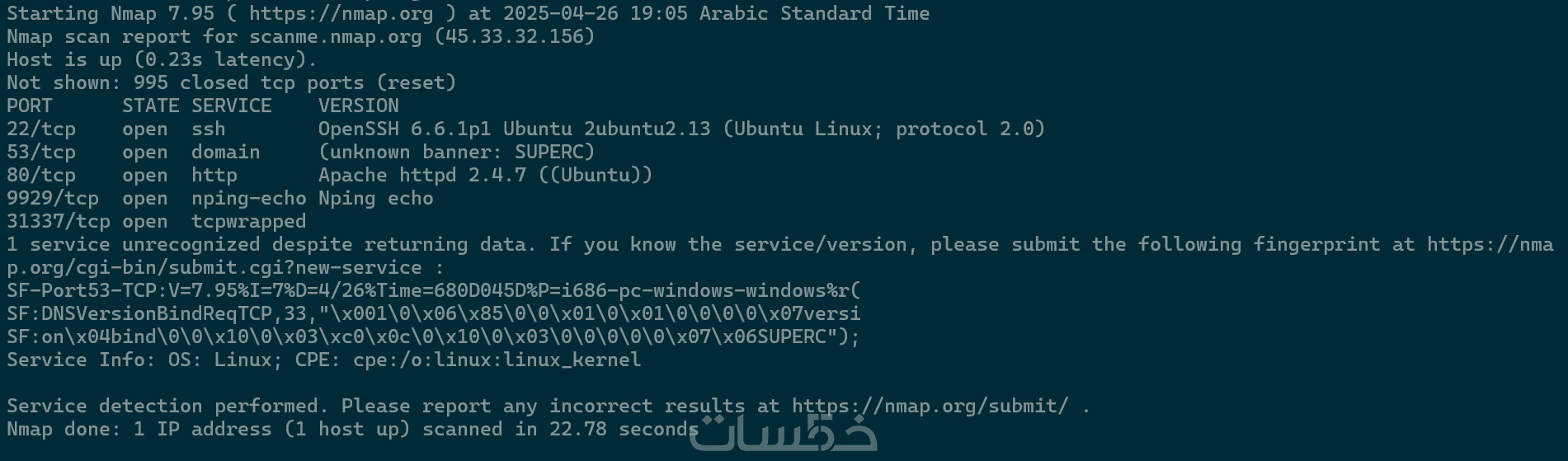The image size is (1568, 461).
Task: Click the SERVICE column header
Action: [x=232, y=106]
